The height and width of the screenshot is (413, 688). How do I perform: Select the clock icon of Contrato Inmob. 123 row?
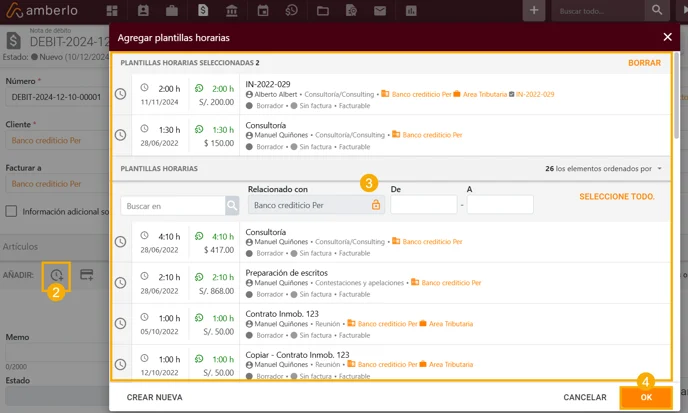120,323
